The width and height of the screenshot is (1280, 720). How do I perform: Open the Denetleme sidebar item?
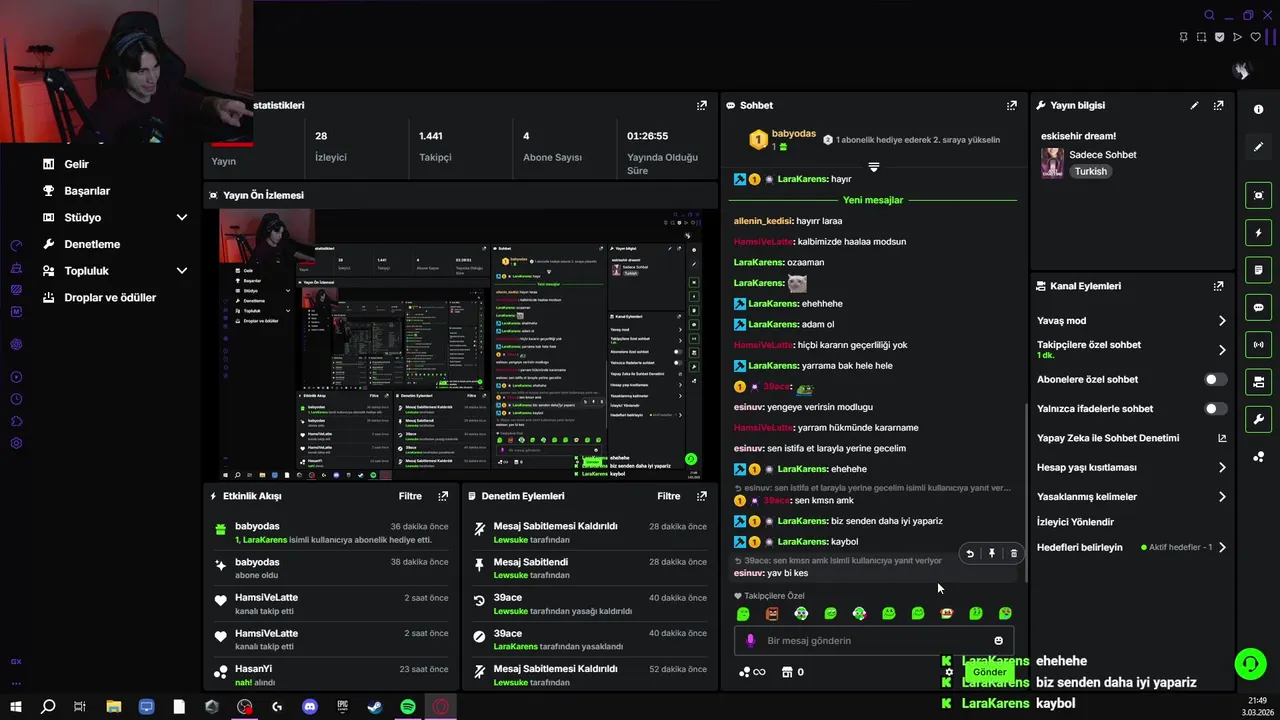click(x=92, y=244)
